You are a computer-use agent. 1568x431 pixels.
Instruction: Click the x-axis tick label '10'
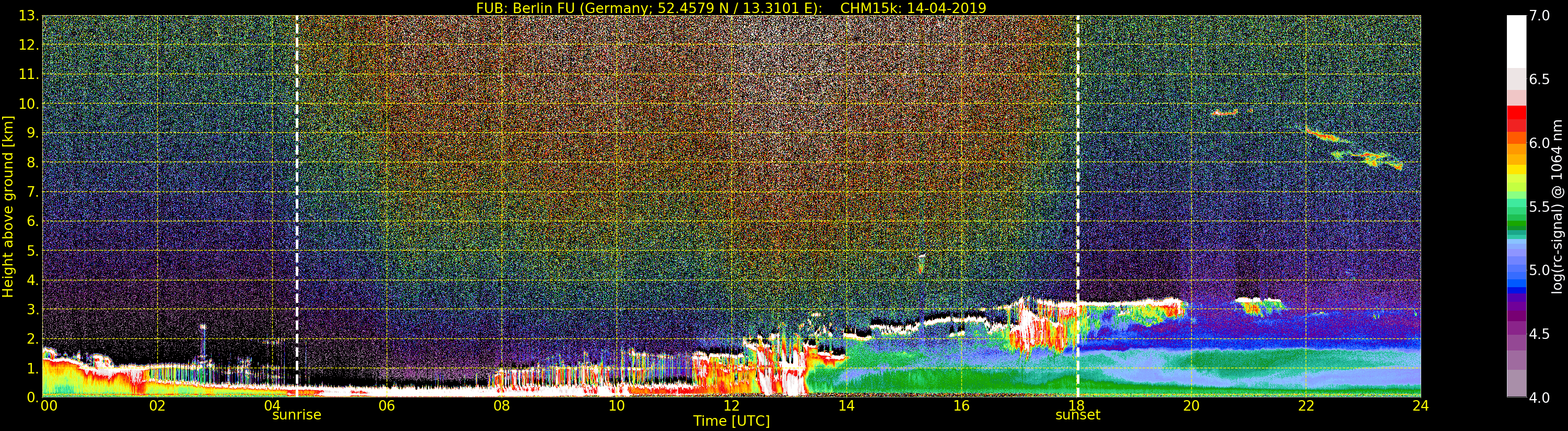617,406
